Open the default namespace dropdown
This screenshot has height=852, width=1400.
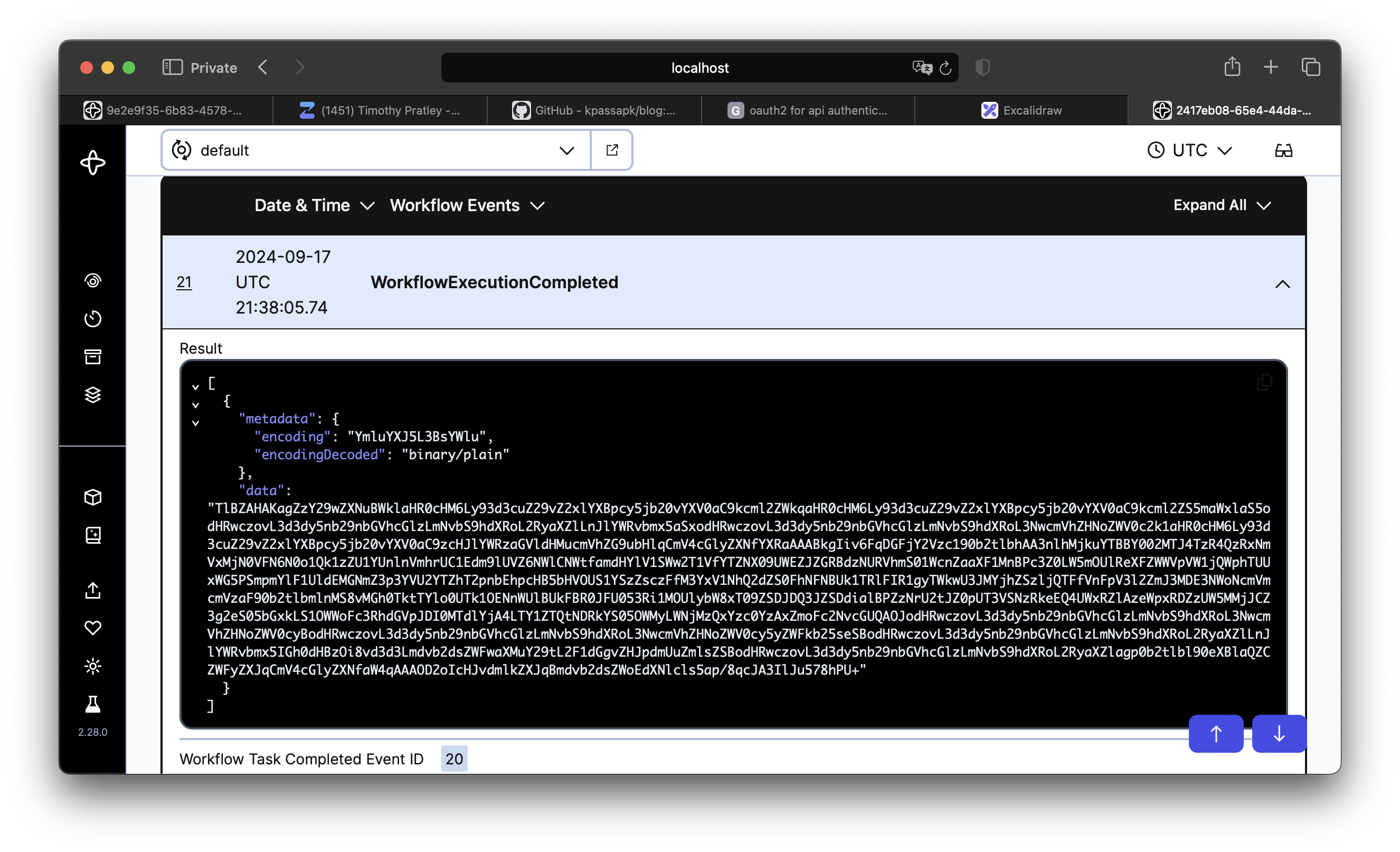point(375,150)
